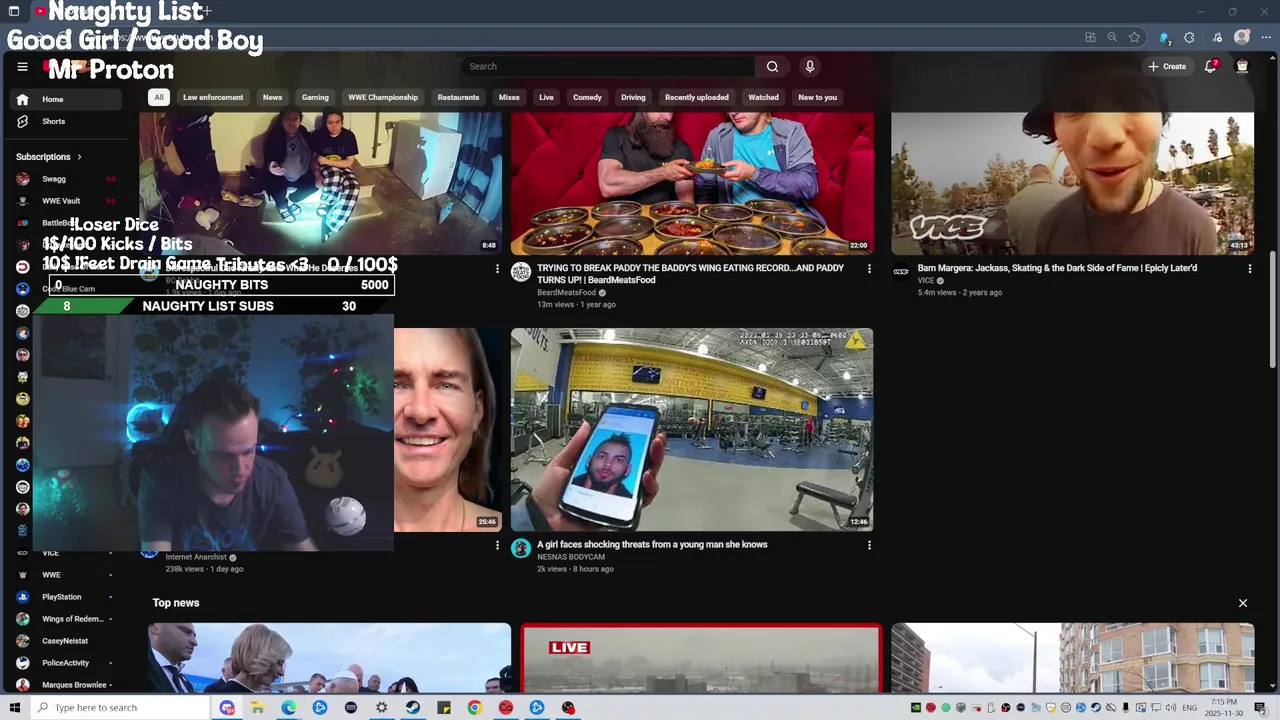
Task: Focus the YouTube search field
Action: 608,66
